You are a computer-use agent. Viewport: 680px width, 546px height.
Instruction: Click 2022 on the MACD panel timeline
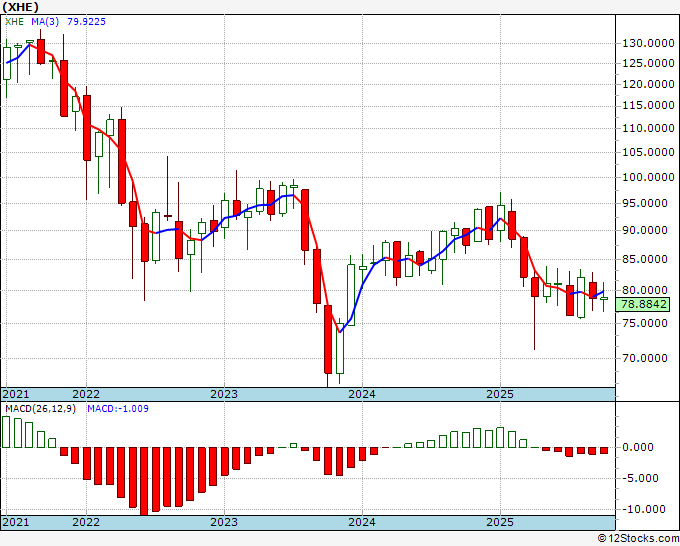pos(86,522)
